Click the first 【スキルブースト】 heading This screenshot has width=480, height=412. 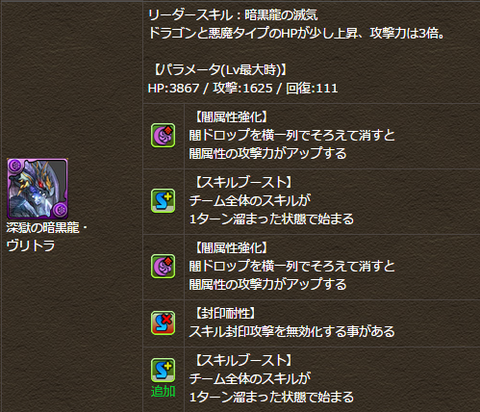coord(242,182)
